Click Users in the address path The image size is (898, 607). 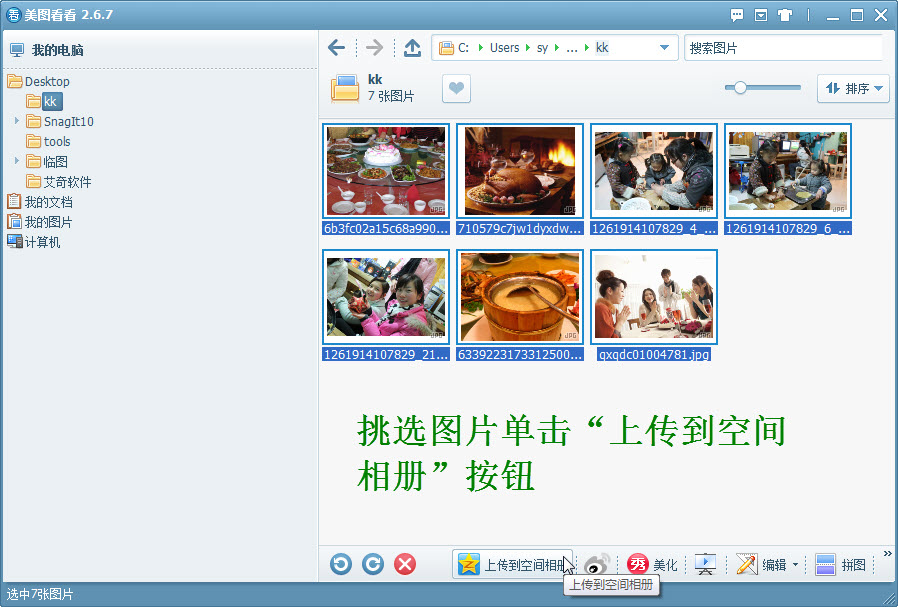click(505, 48)
